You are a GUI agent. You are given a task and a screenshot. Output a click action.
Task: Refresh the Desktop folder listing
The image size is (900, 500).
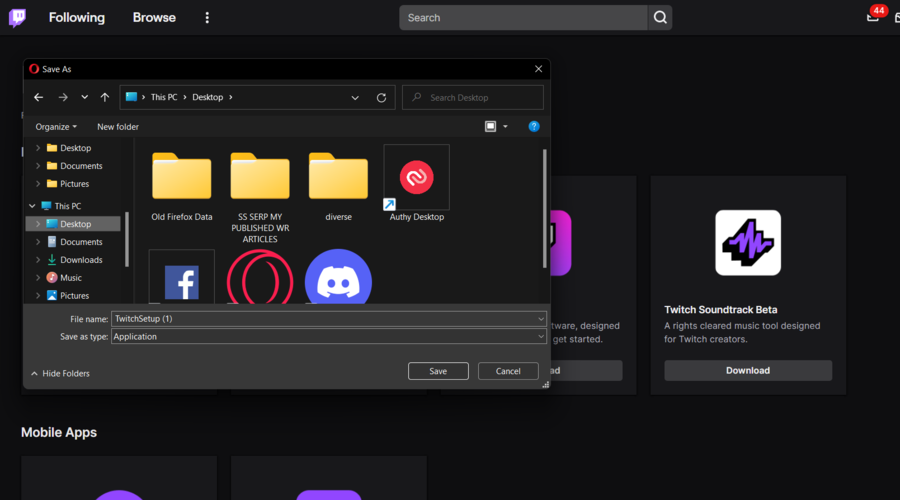tap(381, 98)
